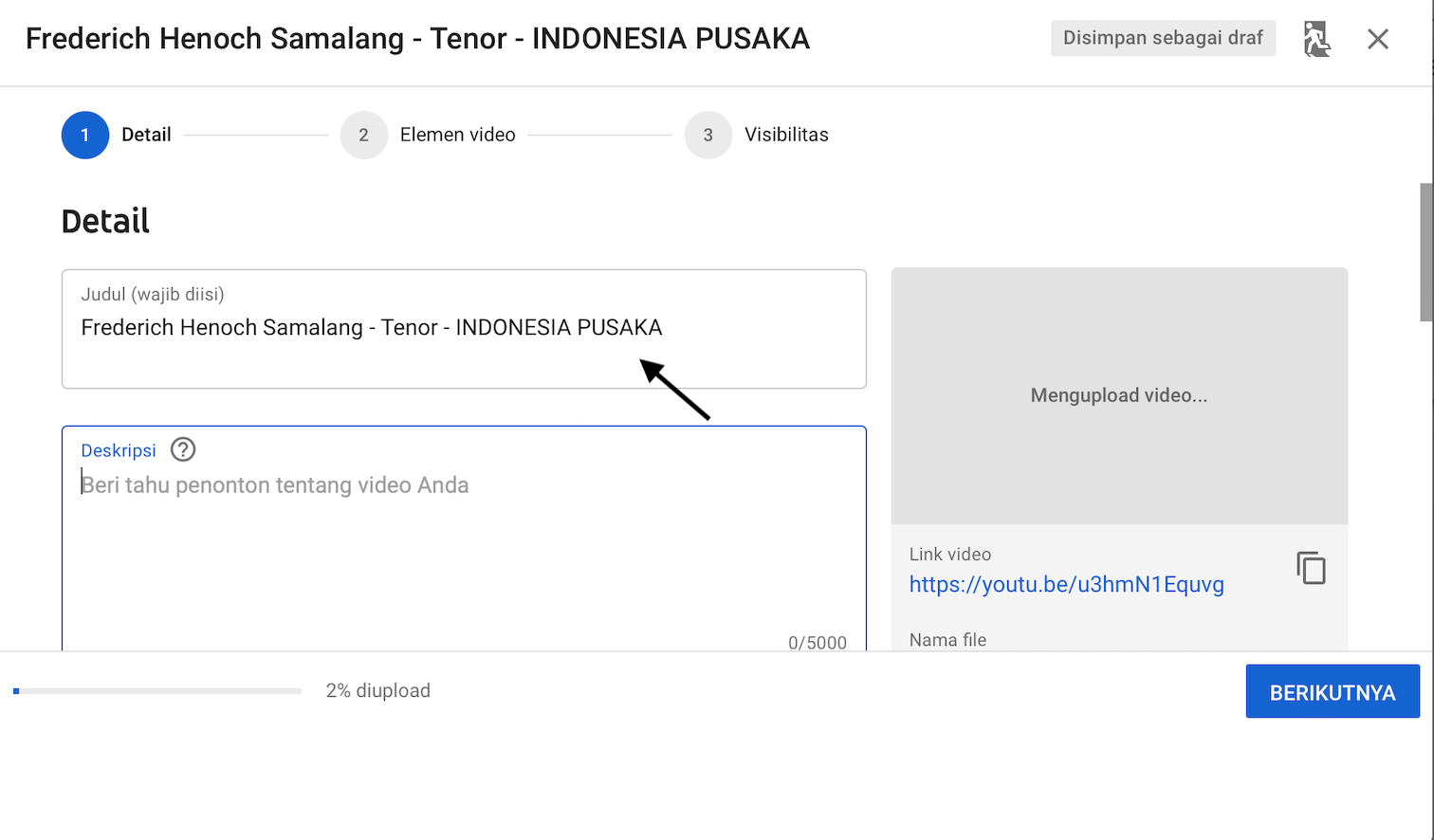The width and height of the screenshot is (1434, 840).
Task: Click the send feedback icon in header
Action: (1316, 39)
